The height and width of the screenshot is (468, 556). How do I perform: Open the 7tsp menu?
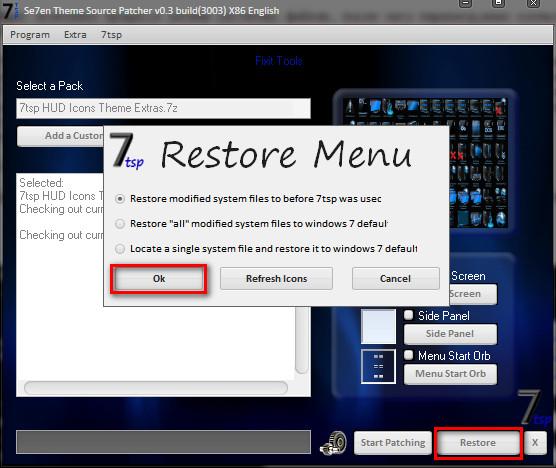coord(111,35)
